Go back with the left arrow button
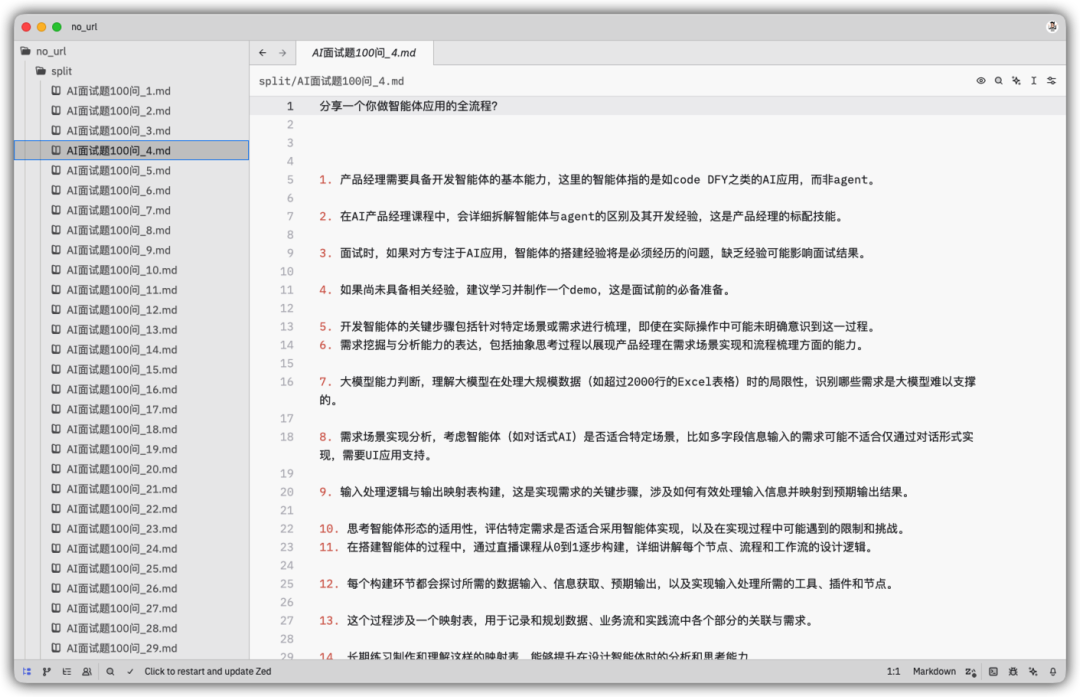 (263, 53)
